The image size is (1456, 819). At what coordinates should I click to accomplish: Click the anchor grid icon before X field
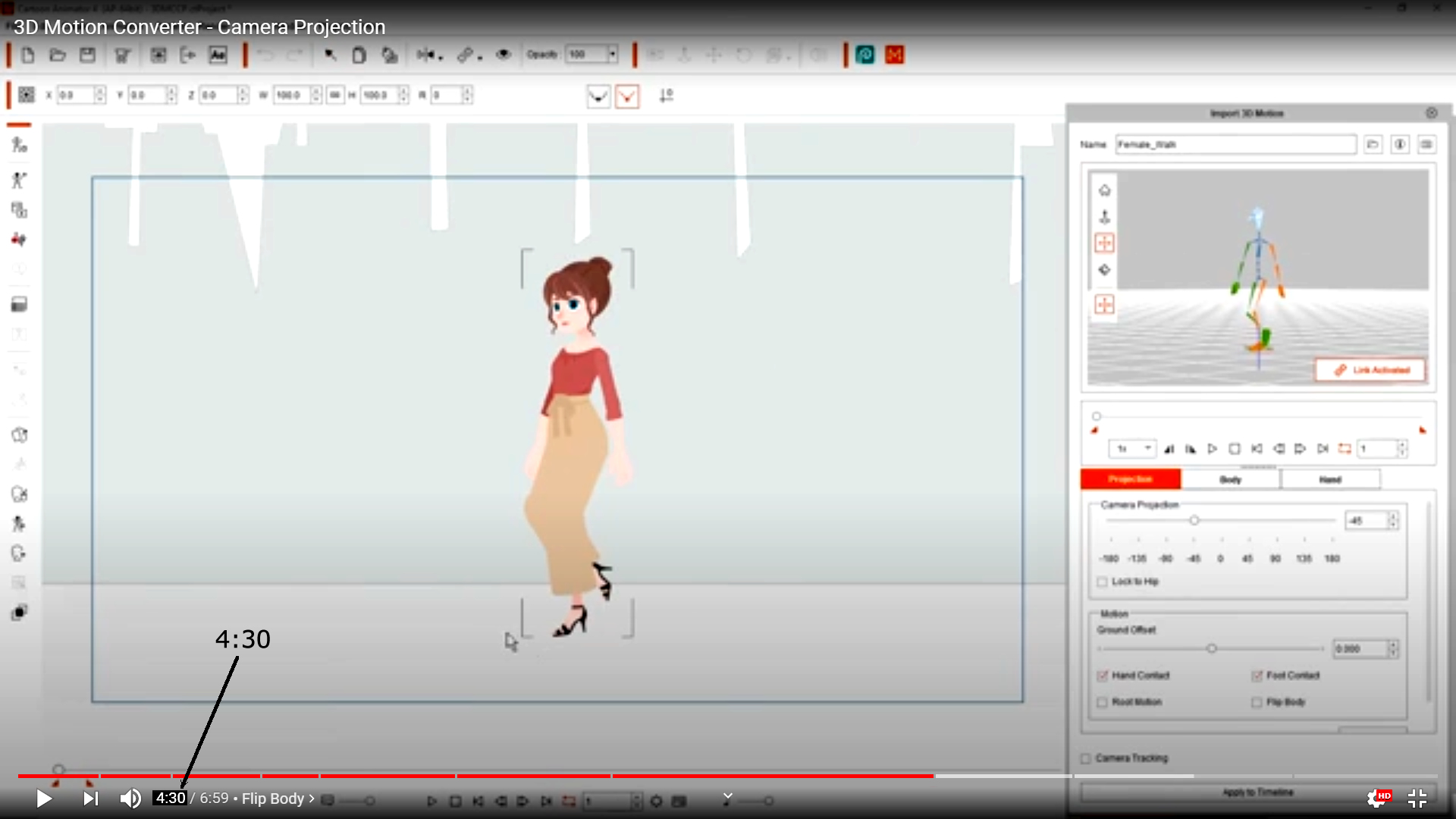(x=27, y=95)
